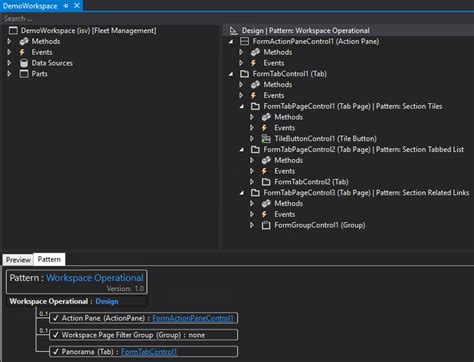
Task: Select the Pattern tab
Action: tap(49, 259)
